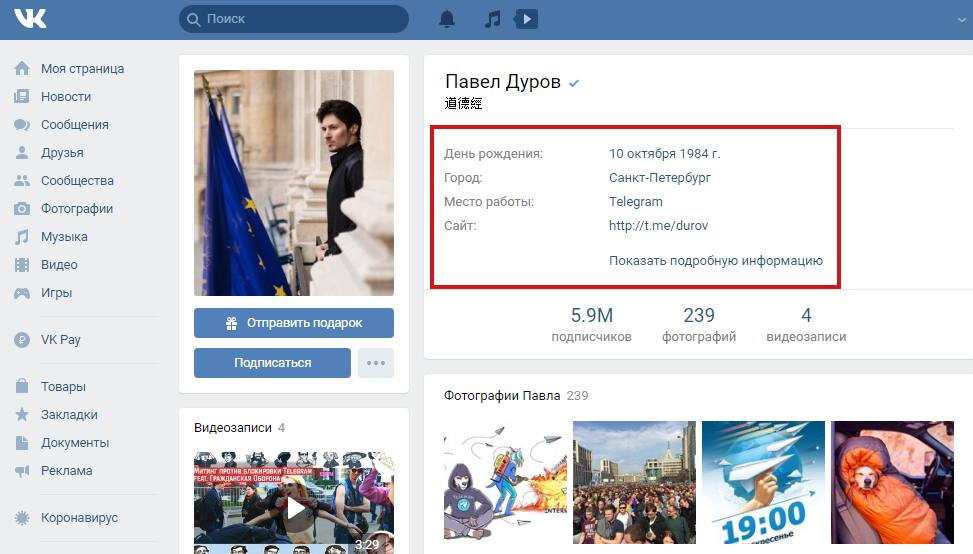This screenshot has height=554, width=973.
Task: Open Друзья in the sidebar
Action: pyautogui.click(x=62, y=153)
